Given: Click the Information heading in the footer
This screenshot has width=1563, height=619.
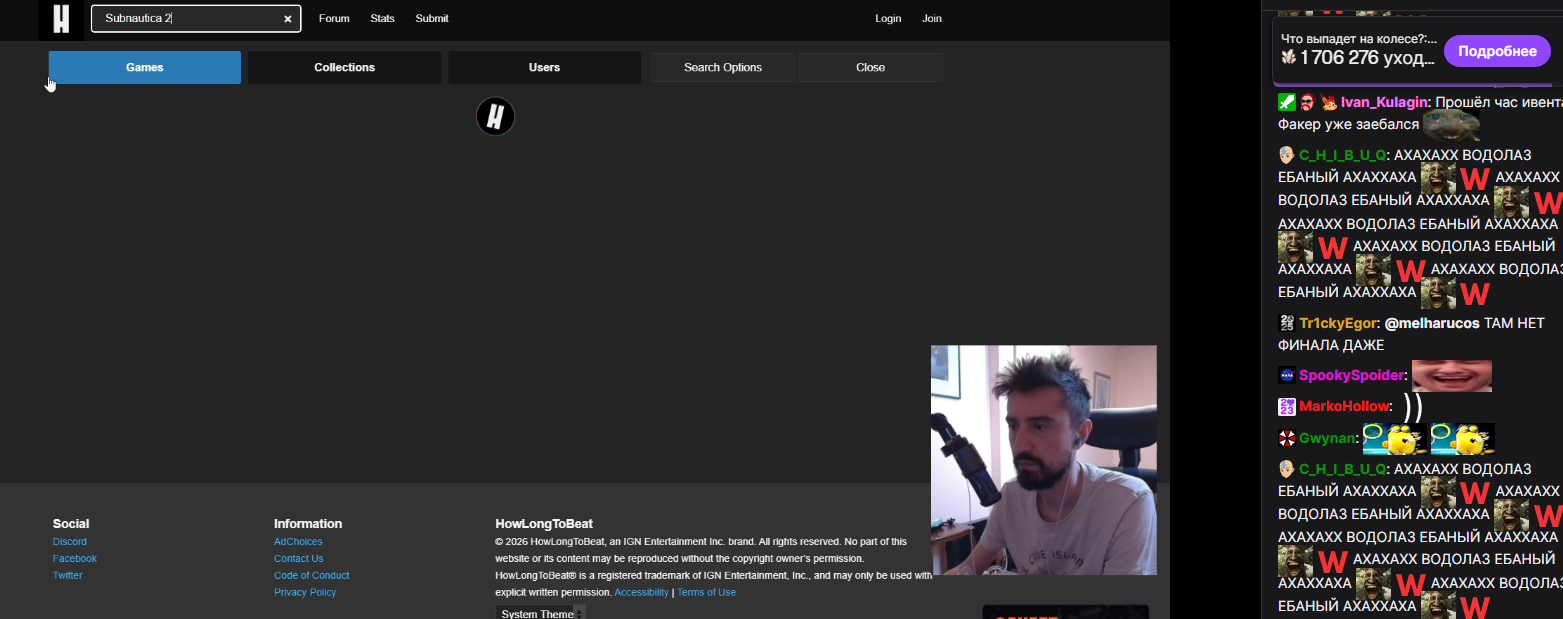Looking at the screenshot, I should click(x=308, y=523).
